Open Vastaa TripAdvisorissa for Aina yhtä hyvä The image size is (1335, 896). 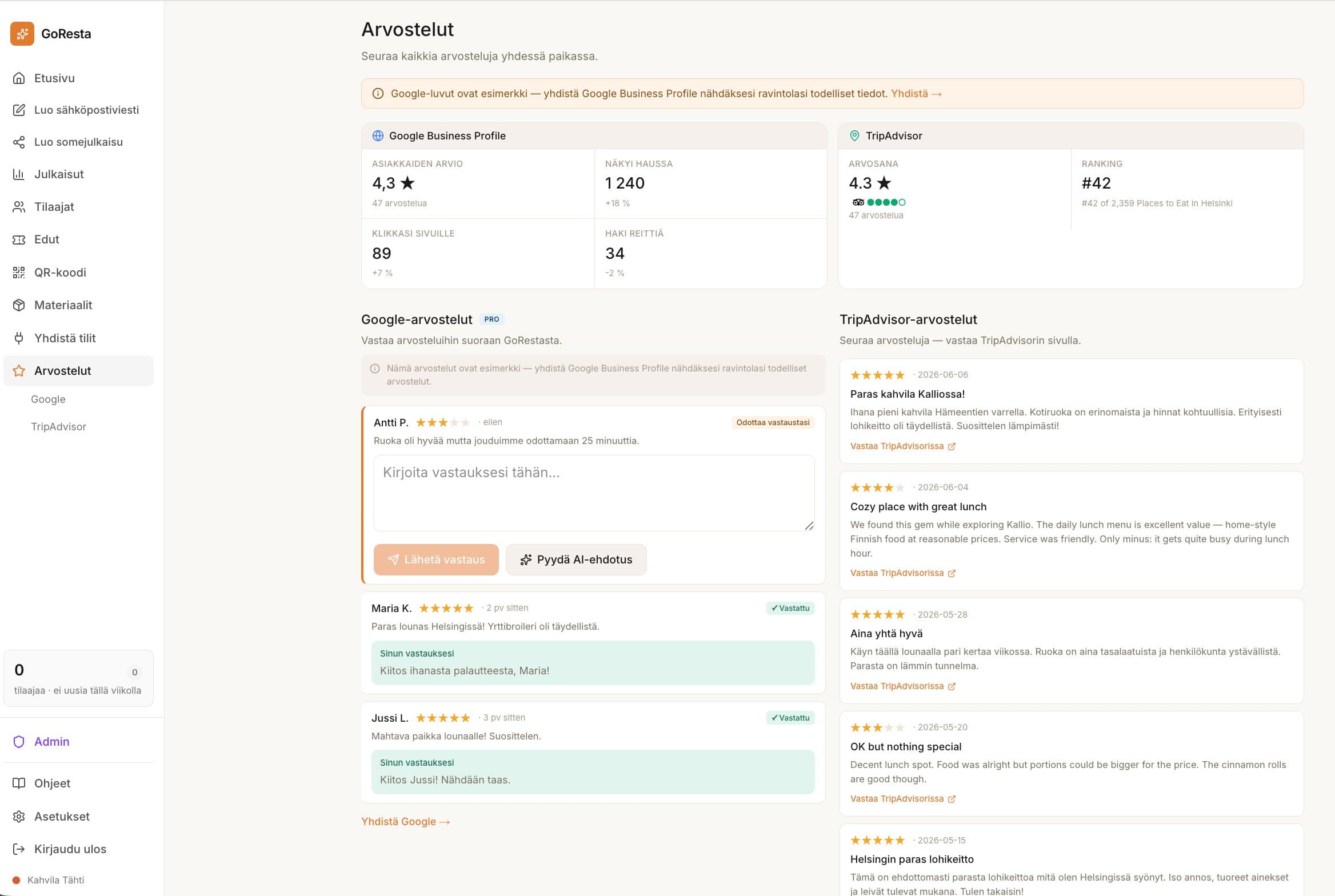tap(902, 686)
